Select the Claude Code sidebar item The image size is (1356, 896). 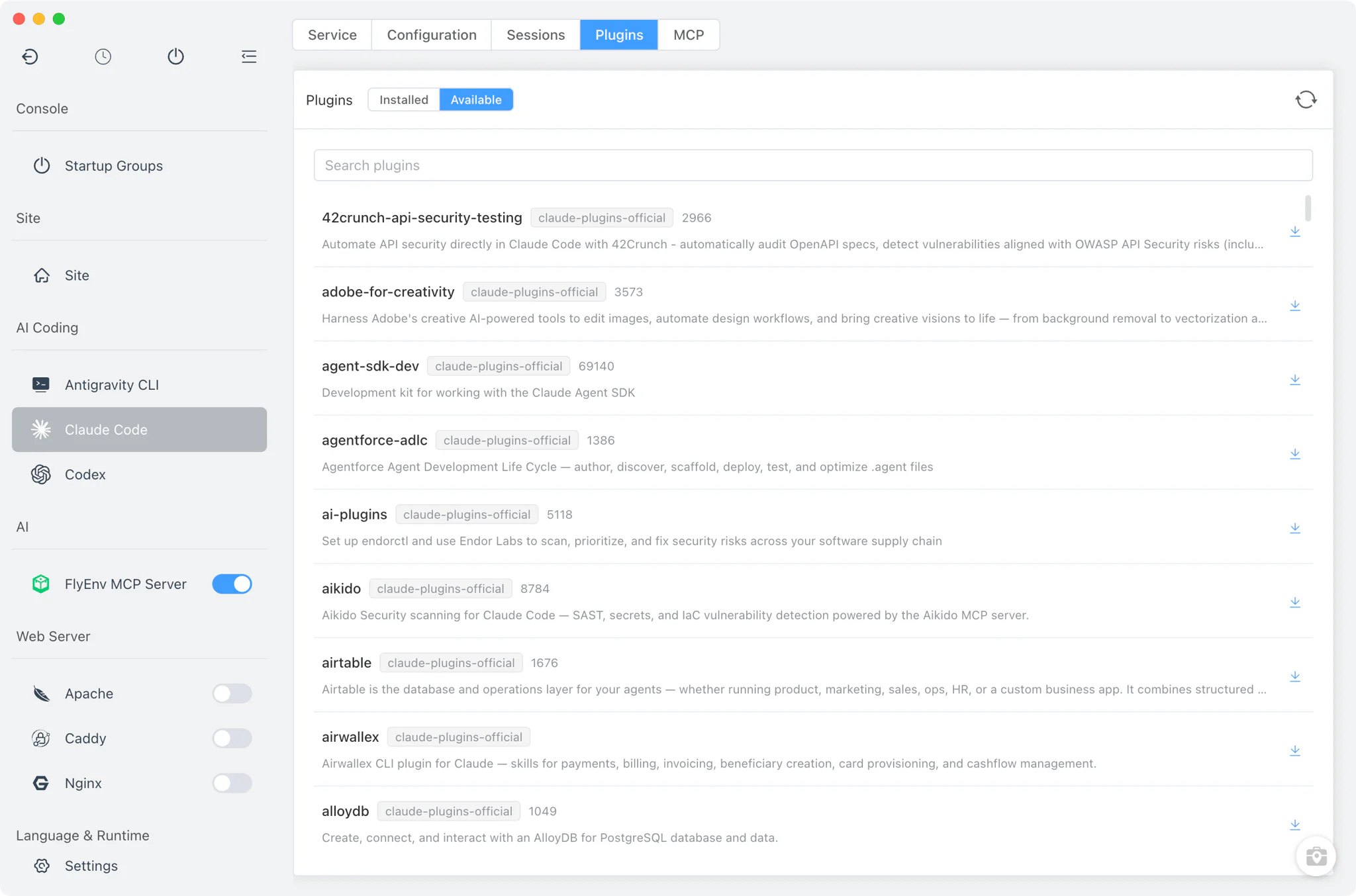point(139,429)
